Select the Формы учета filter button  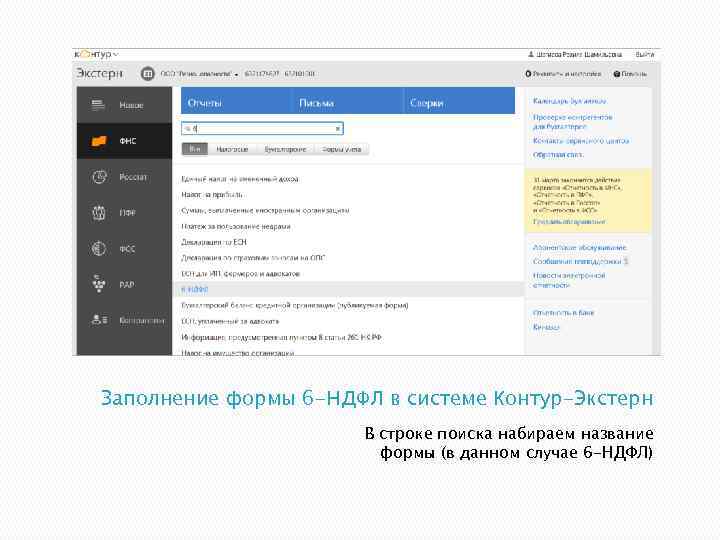point(342,149)
